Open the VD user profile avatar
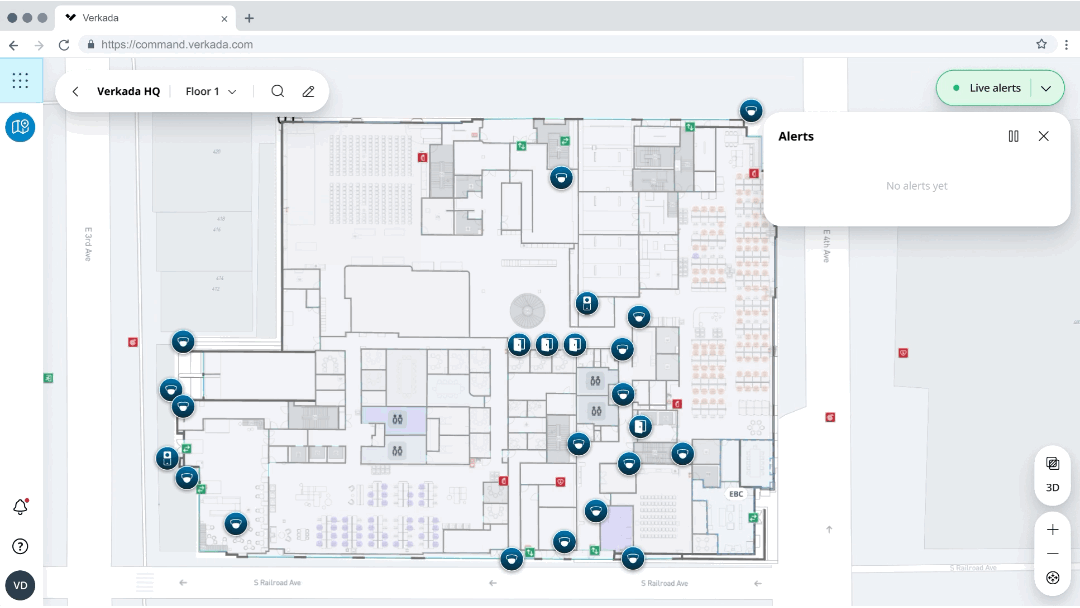Viewport: 1080px width, 608px height. [x=20, y=586]
